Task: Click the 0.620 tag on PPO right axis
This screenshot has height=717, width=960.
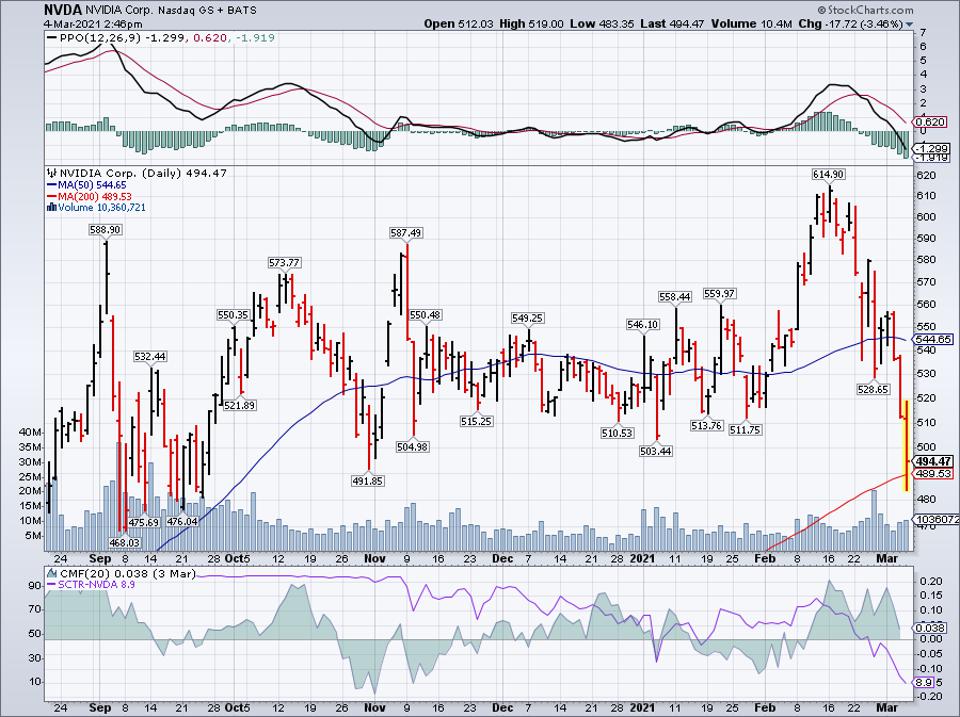Action: (931, 121)
